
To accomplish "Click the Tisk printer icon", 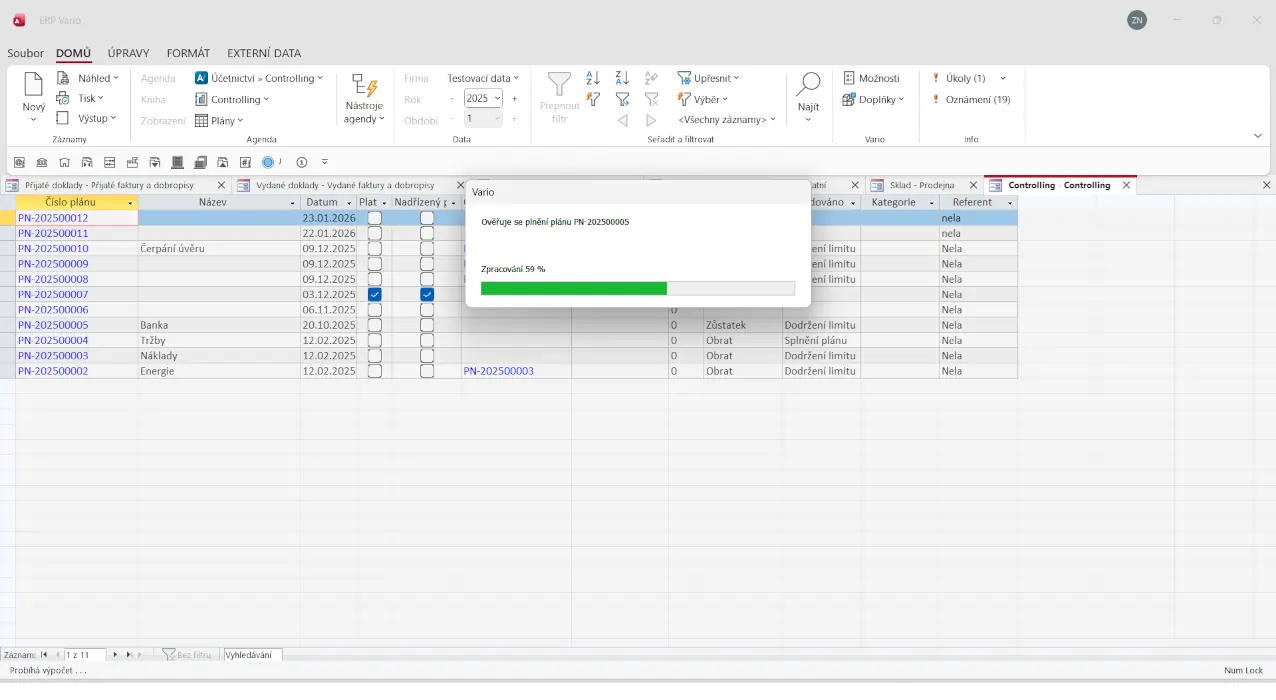I will click(x=63, y=98).
